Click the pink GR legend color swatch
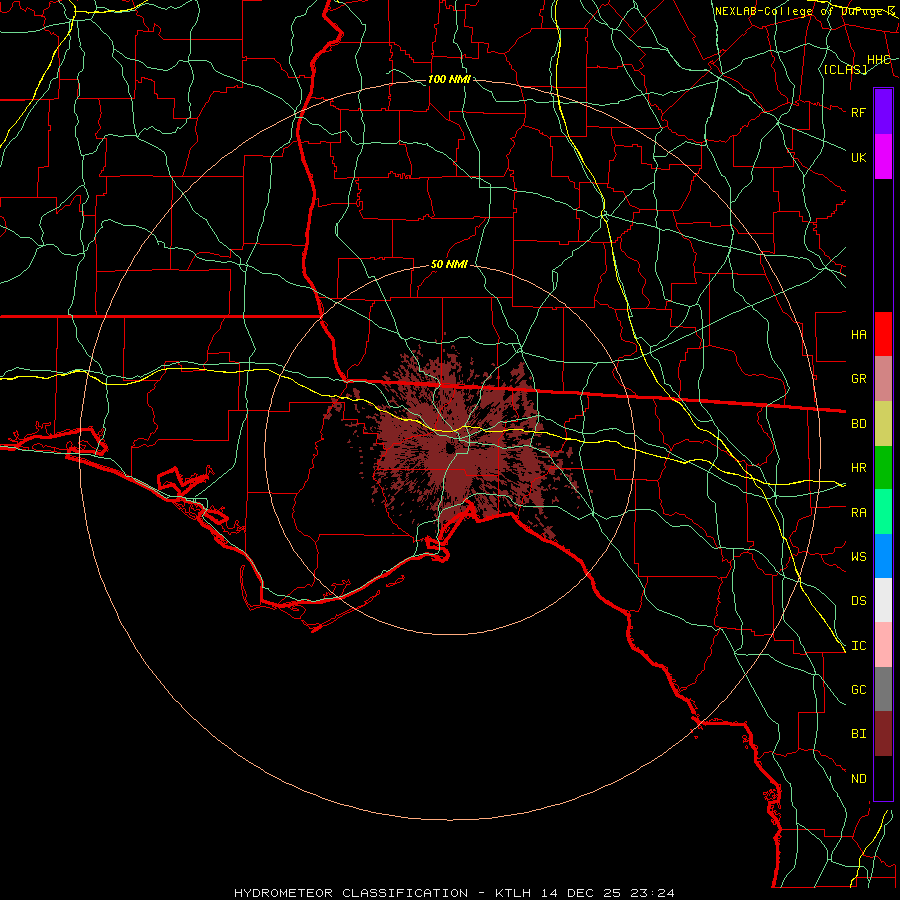 [x=883, y=379]
